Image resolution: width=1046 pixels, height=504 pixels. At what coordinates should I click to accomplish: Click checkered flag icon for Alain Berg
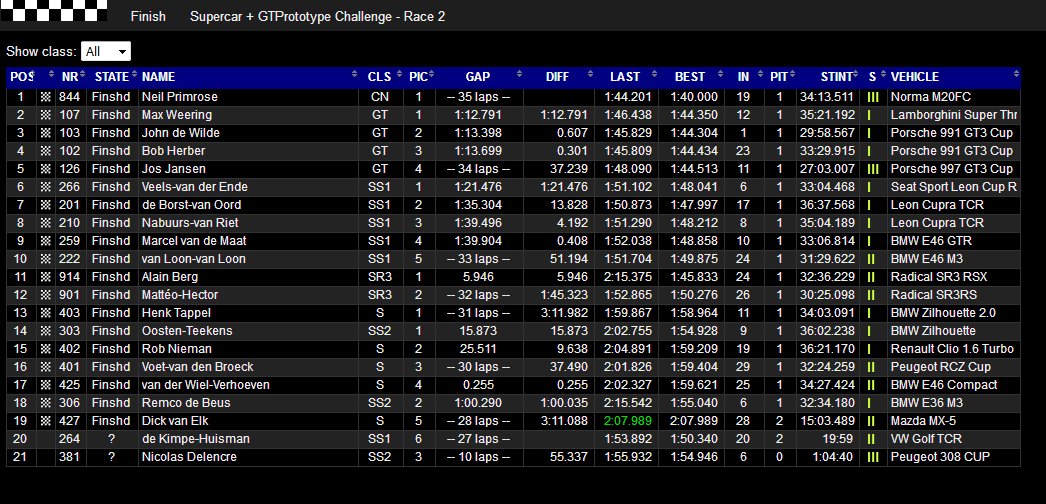click(45, 277)
